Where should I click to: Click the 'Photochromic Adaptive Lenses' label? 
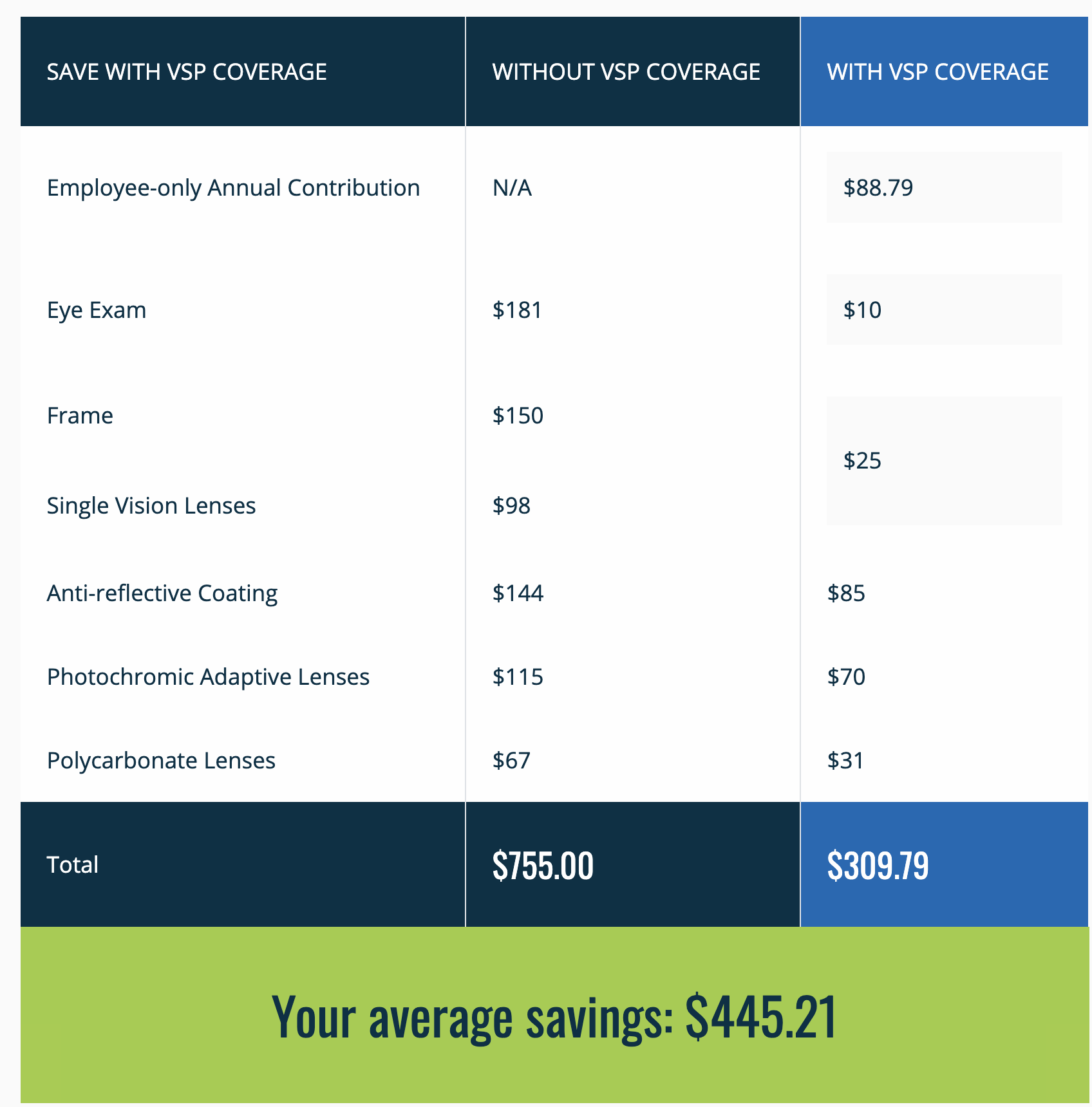[208, 677]
